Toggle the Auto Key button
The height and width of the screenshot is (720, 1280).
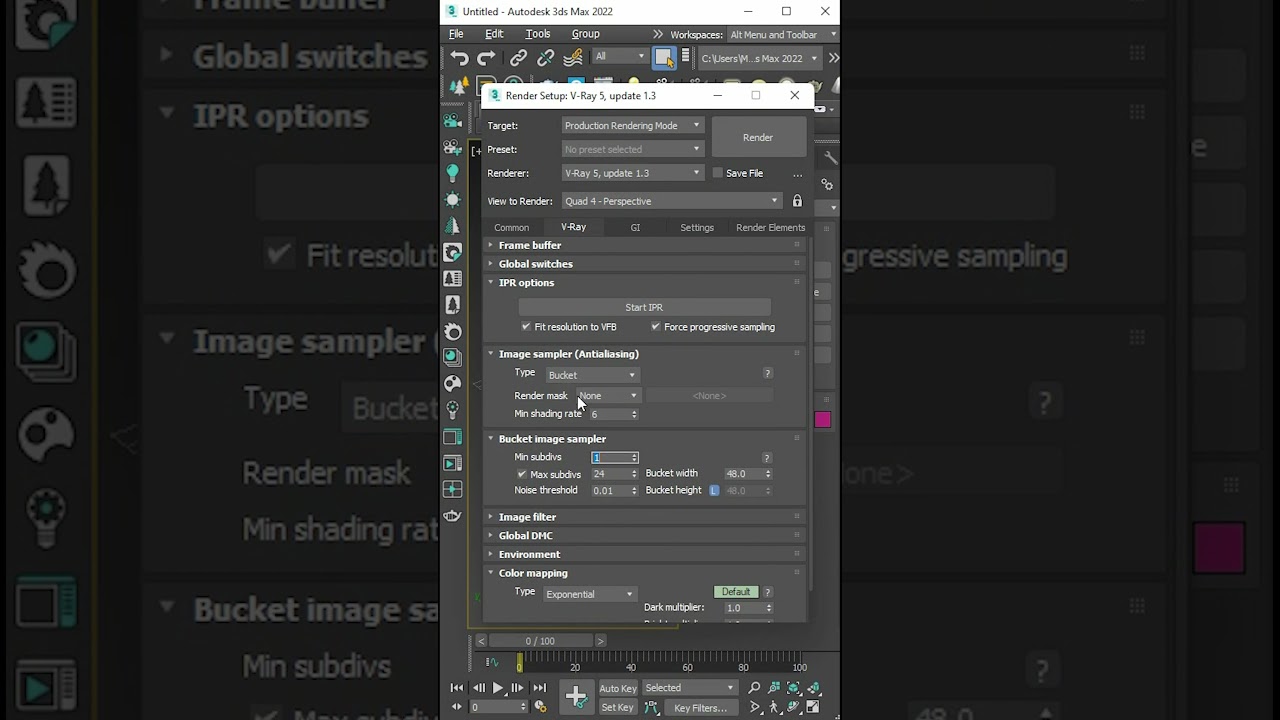pyautogui.click(x=618, y=688)
